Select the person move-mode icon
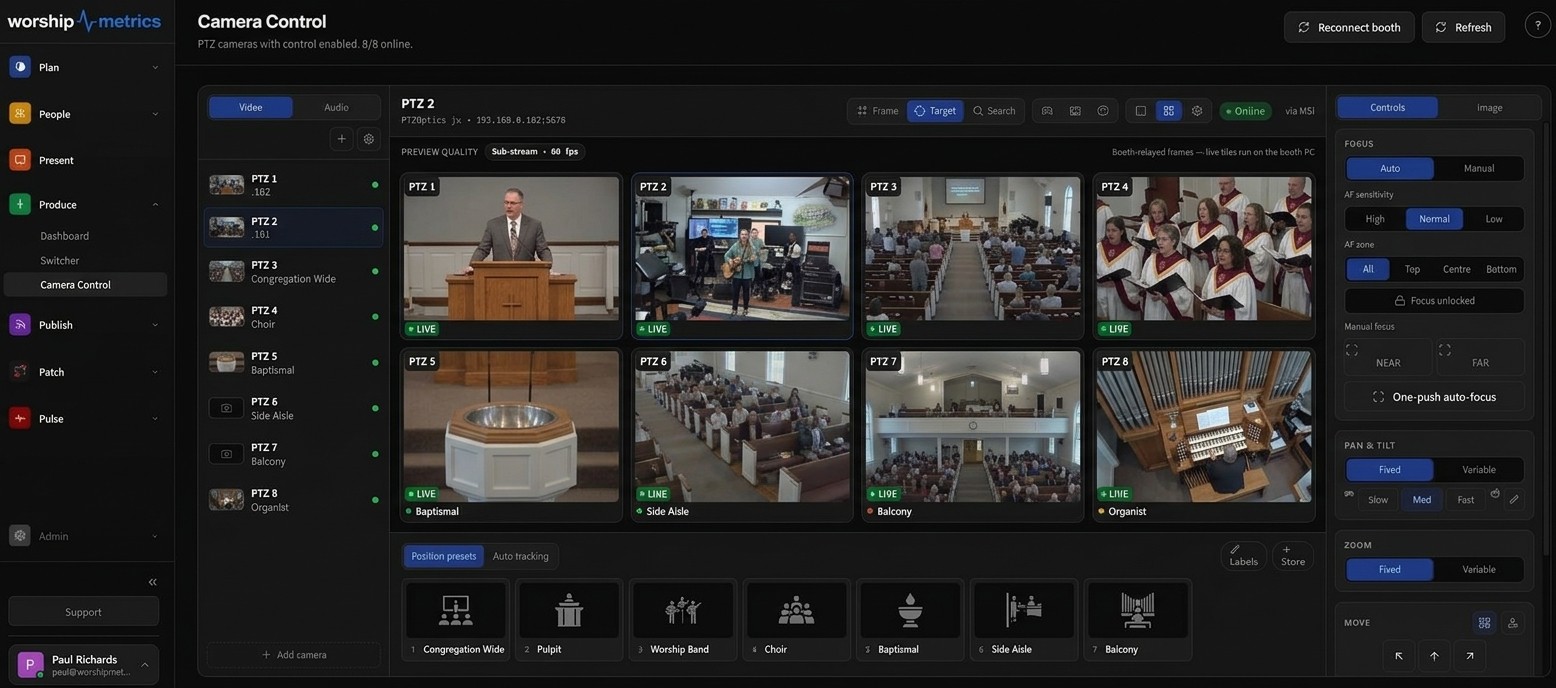This screenshot has height=688, width=1556. pos(1513,623)
